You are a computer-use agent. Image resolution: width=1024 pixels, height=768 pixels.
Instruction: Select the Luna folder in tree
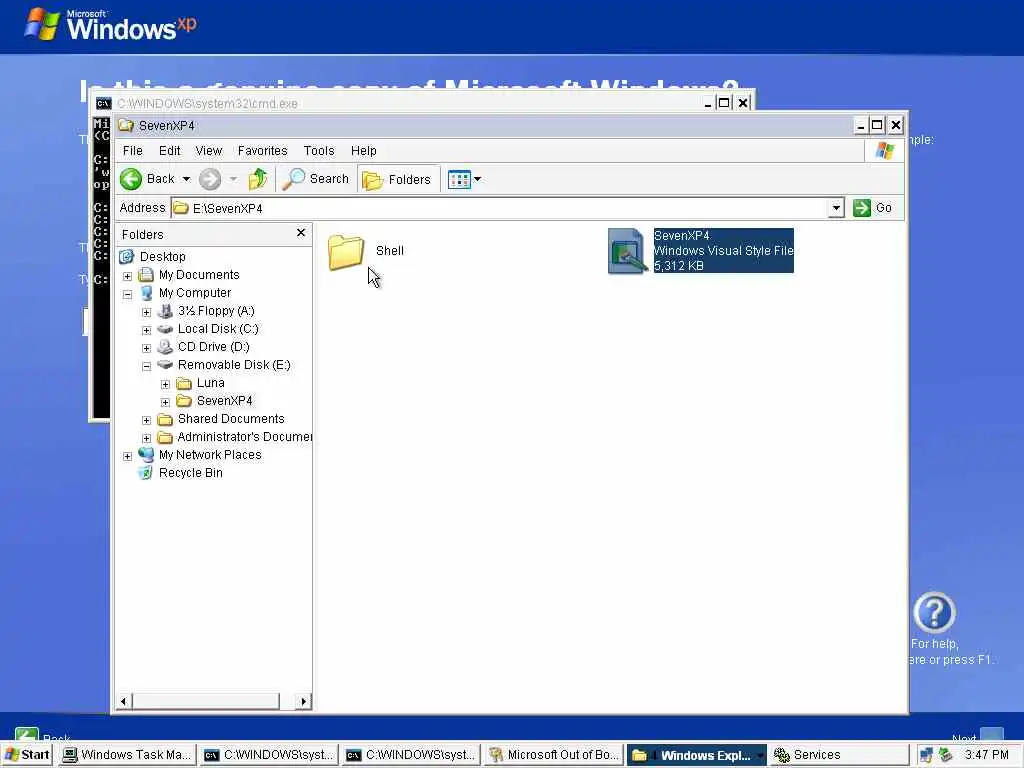[x=210, y=383]
